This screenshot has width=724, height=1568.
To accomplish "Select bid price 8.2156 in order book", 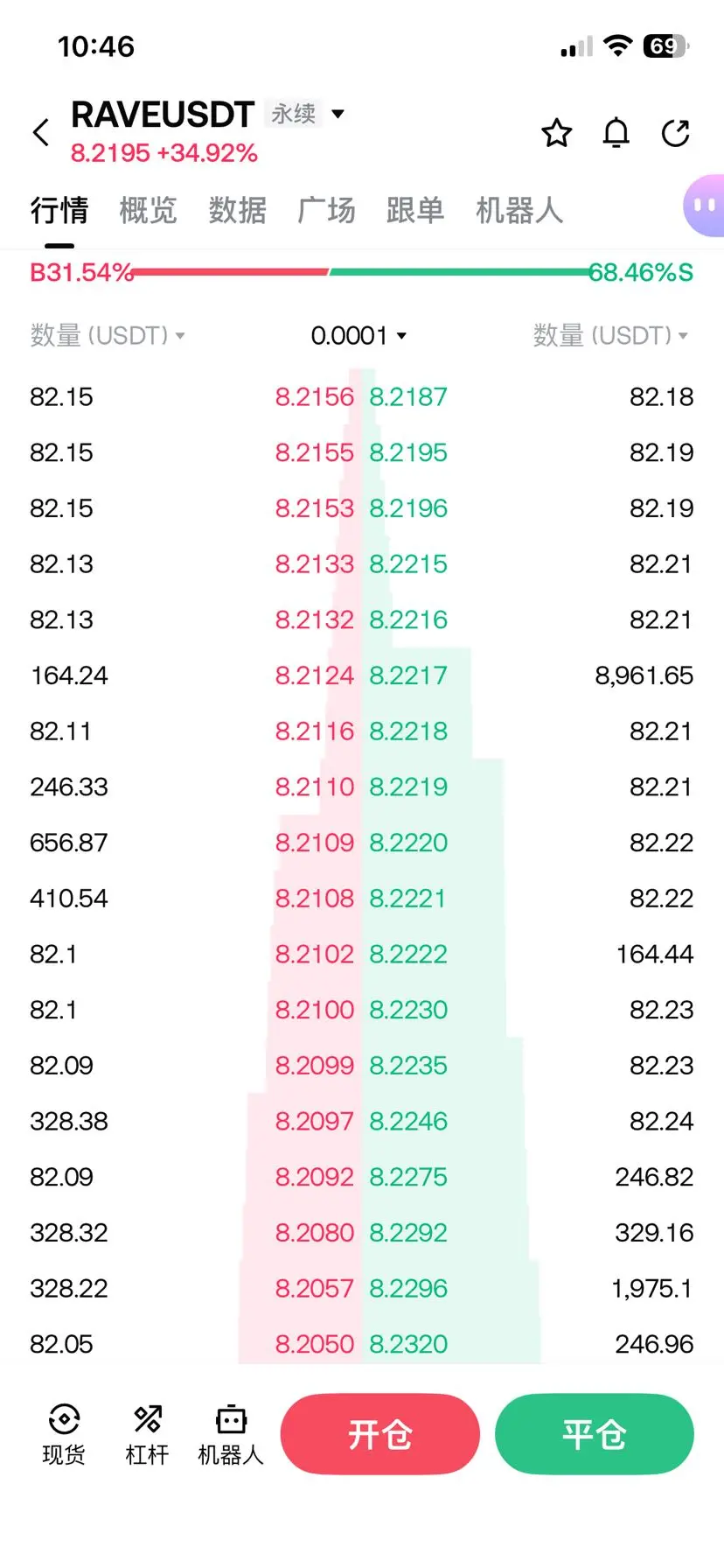I will coord(315,397).
